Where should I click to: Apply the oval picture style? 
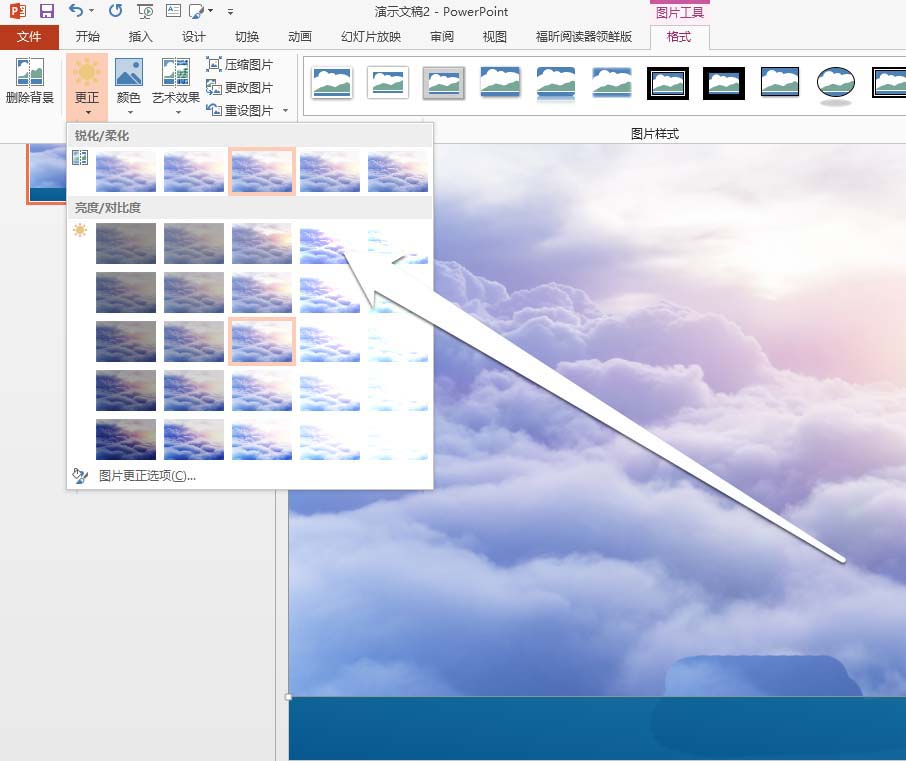click(836, 86)
